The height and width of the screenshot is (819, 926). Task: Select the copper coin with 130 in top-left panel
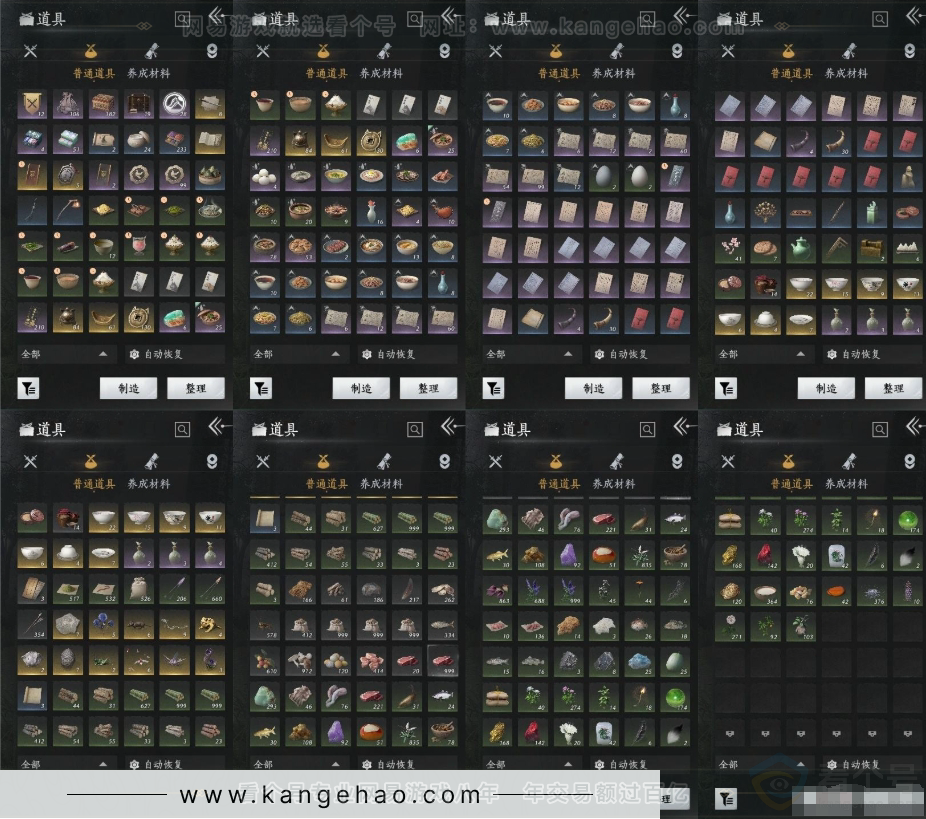(138, 317)
